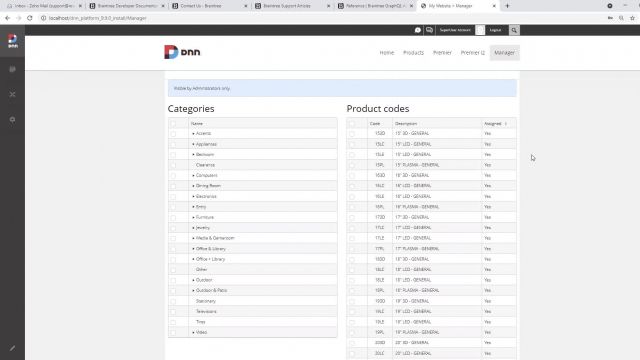
Task: Select the 19" PLASMA - GENERAL description cell
Action: tap(437, 332)
